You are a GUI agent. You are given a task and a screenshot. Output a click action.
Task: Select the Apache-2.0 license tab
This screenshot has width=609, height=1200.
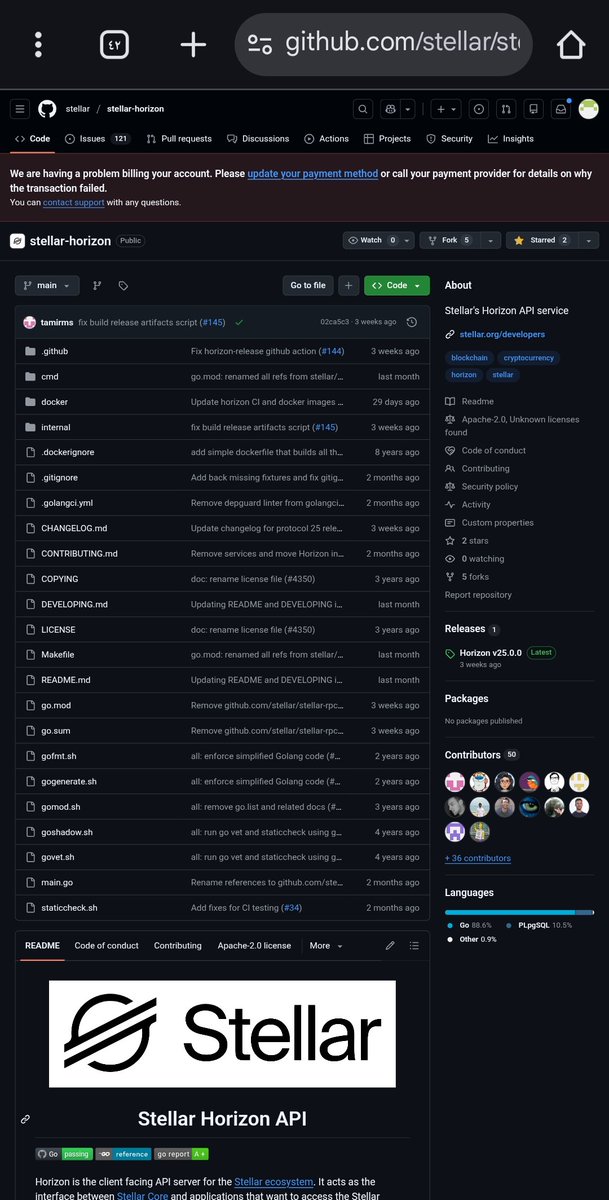pyautogui.click(x=254, y=945)
